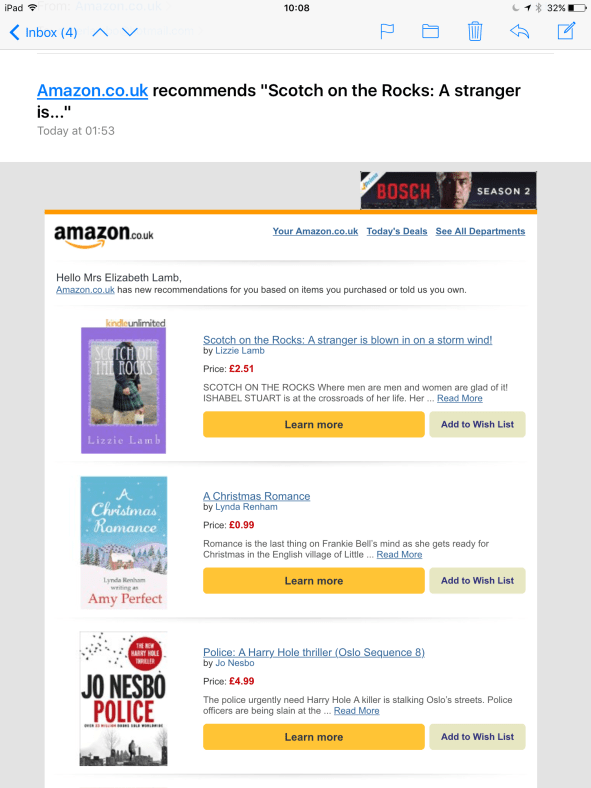Add A Christmas Romance to Wish List
Image resolution: width=591 pixels, height=788 pixels.
tap(477, 580)
